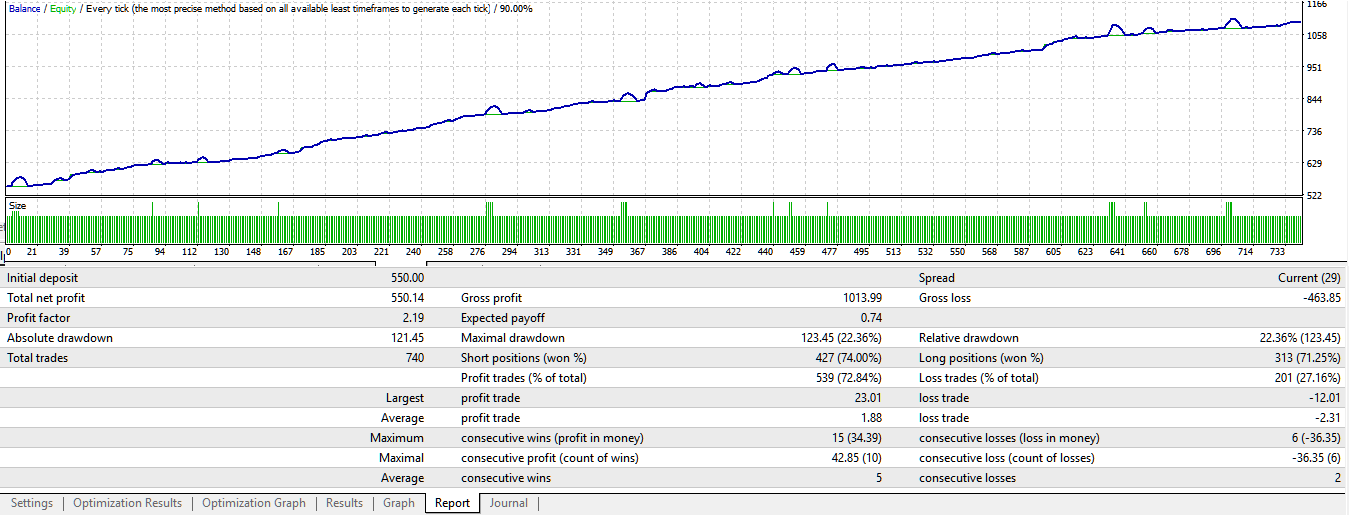Click the Expected payoff label
The width and height of the screenshot is (1349, 515).
tap(501, 318)
